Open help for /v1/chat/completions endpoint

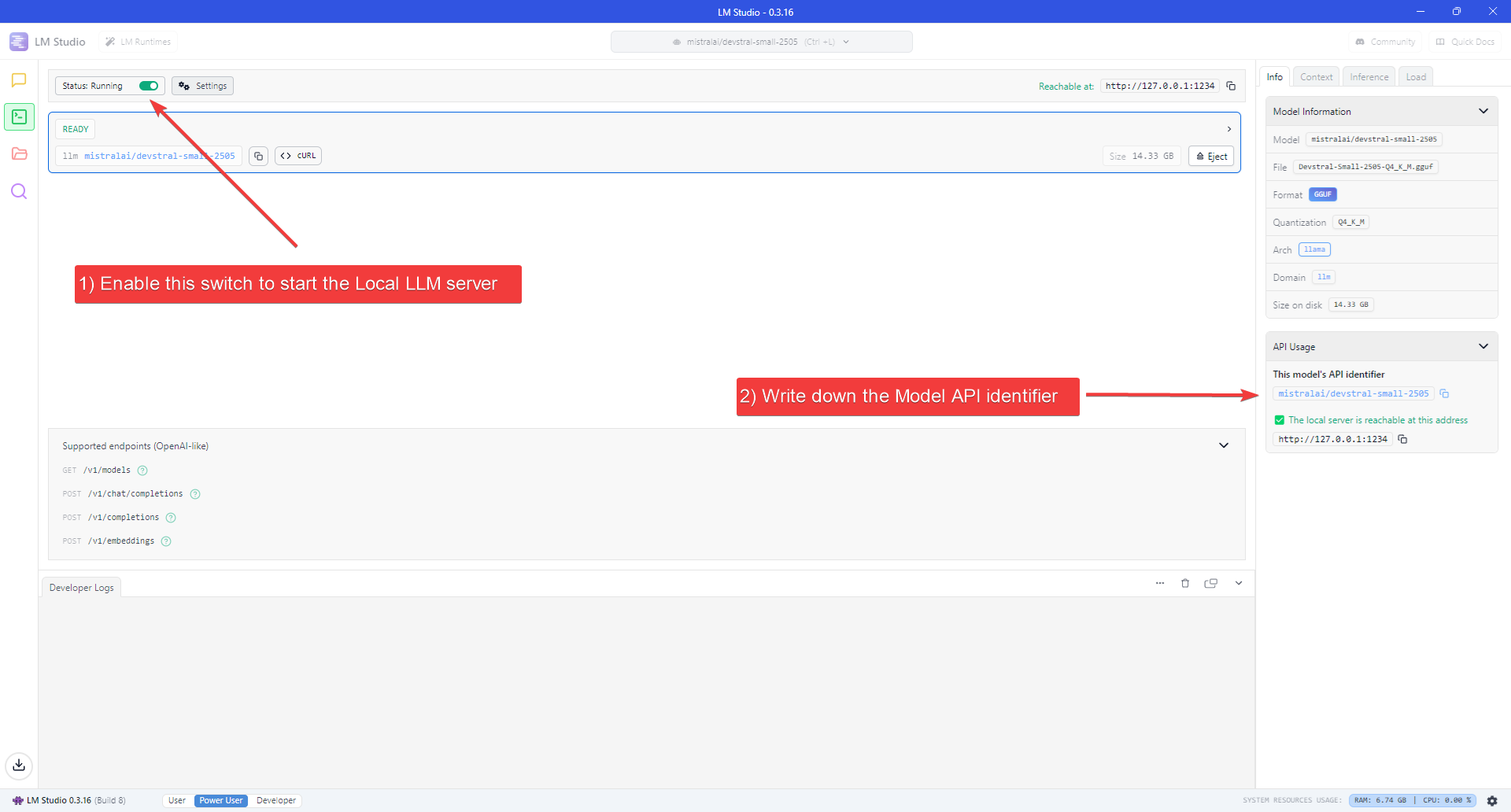(195, 494)
